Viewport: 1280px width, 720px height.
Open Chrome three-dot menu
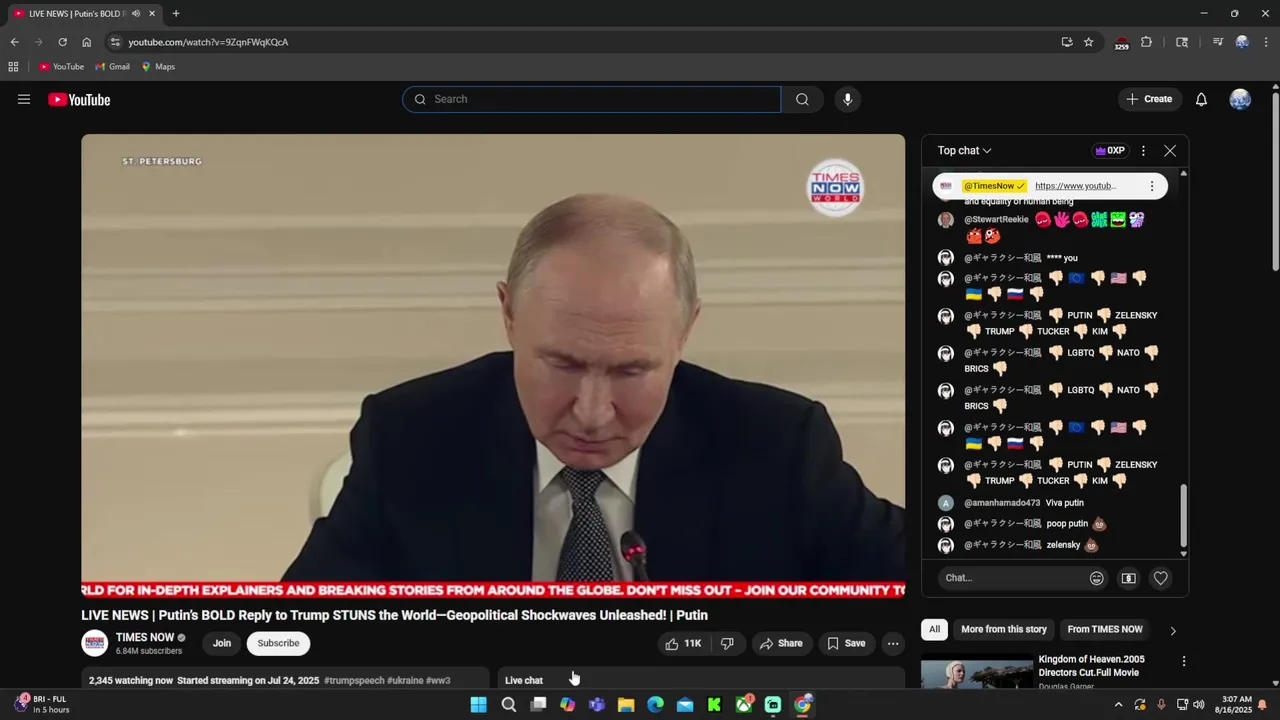(1266, 42)
